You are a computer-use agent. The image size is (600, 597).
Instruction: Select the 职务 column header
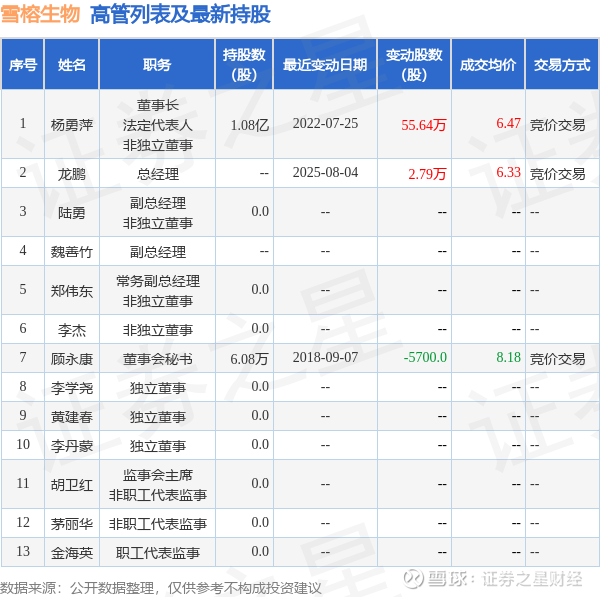[x=157, y=65]
